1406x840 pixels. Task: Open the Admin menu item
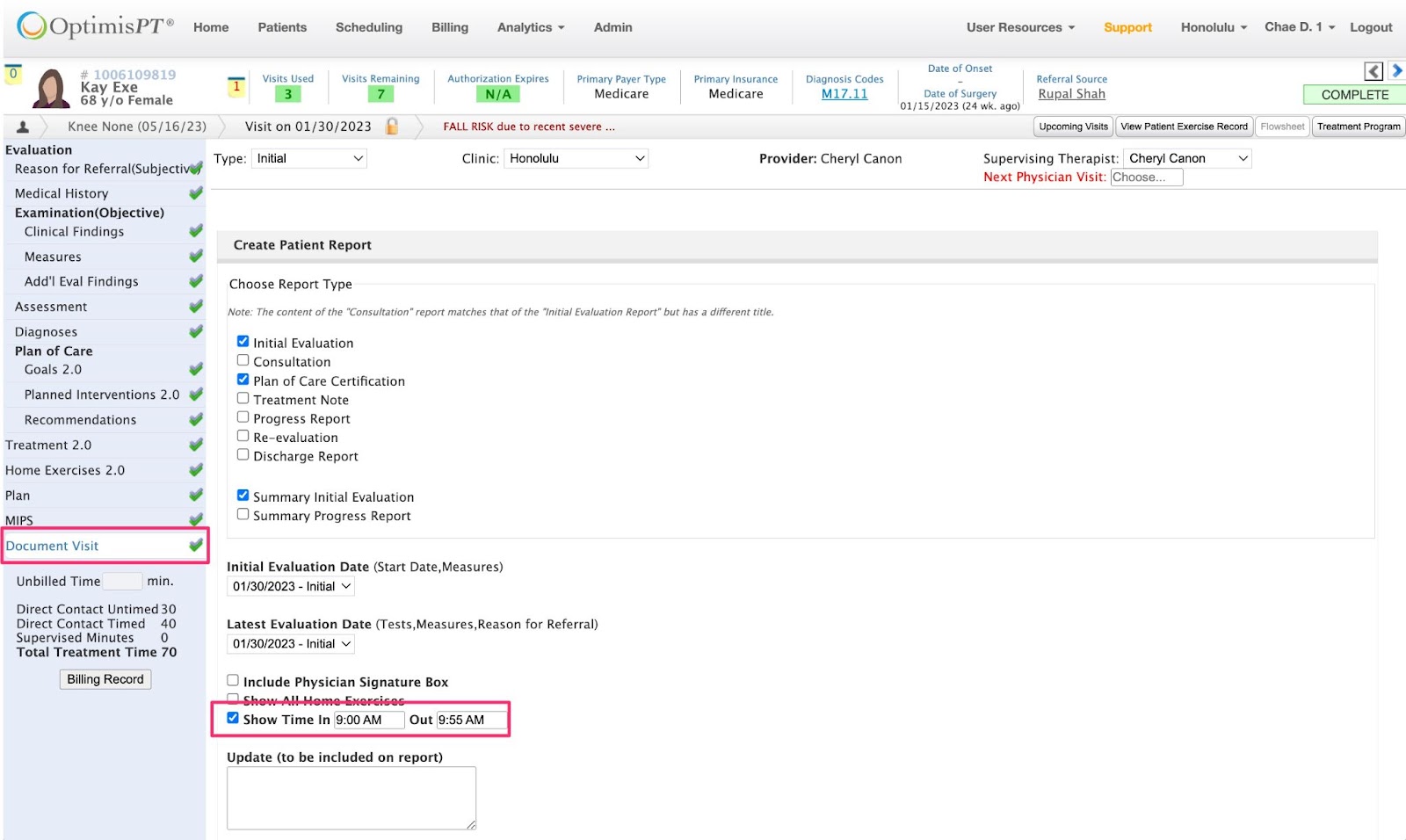(613, 27)
